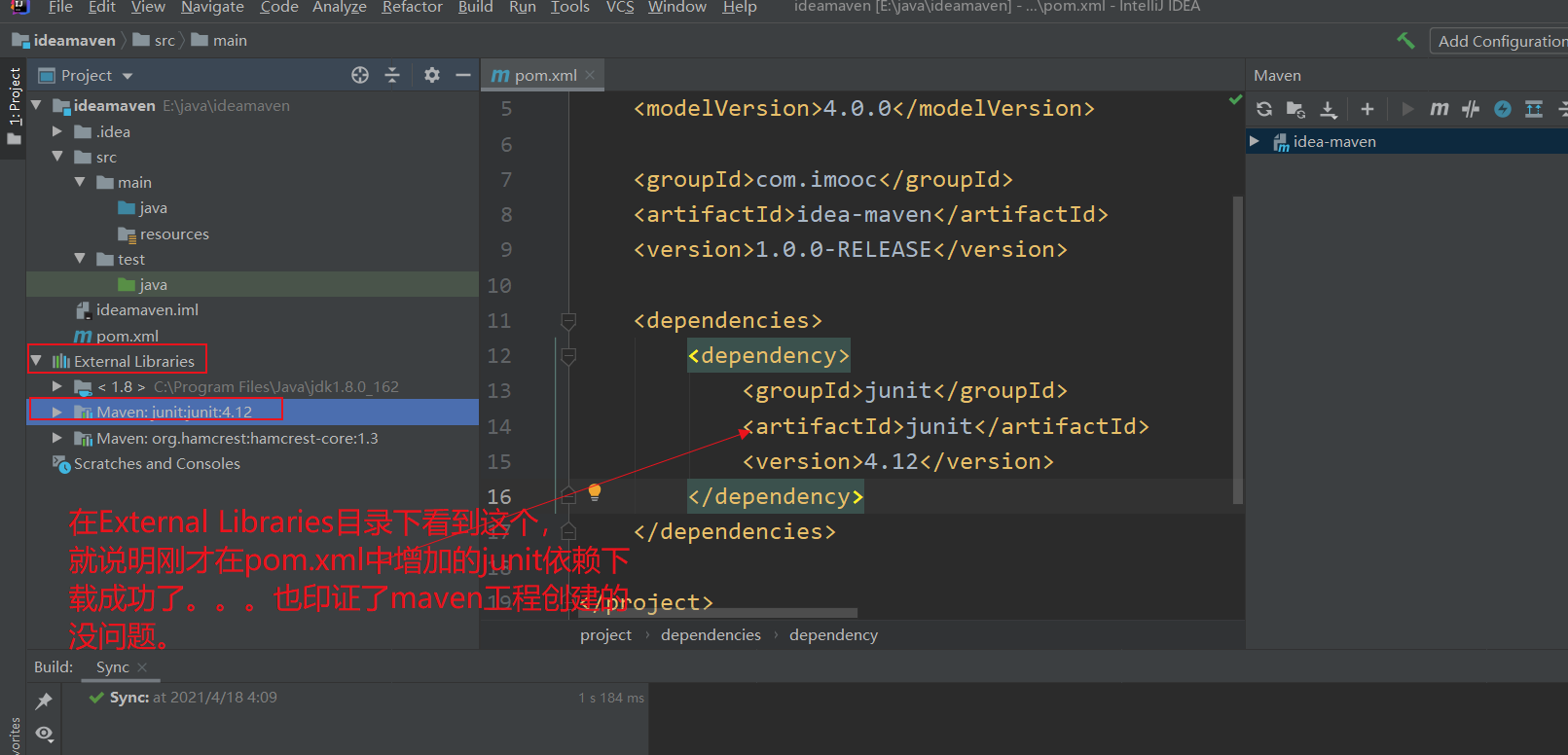Collapse all in Project panel

pos(392,75)
